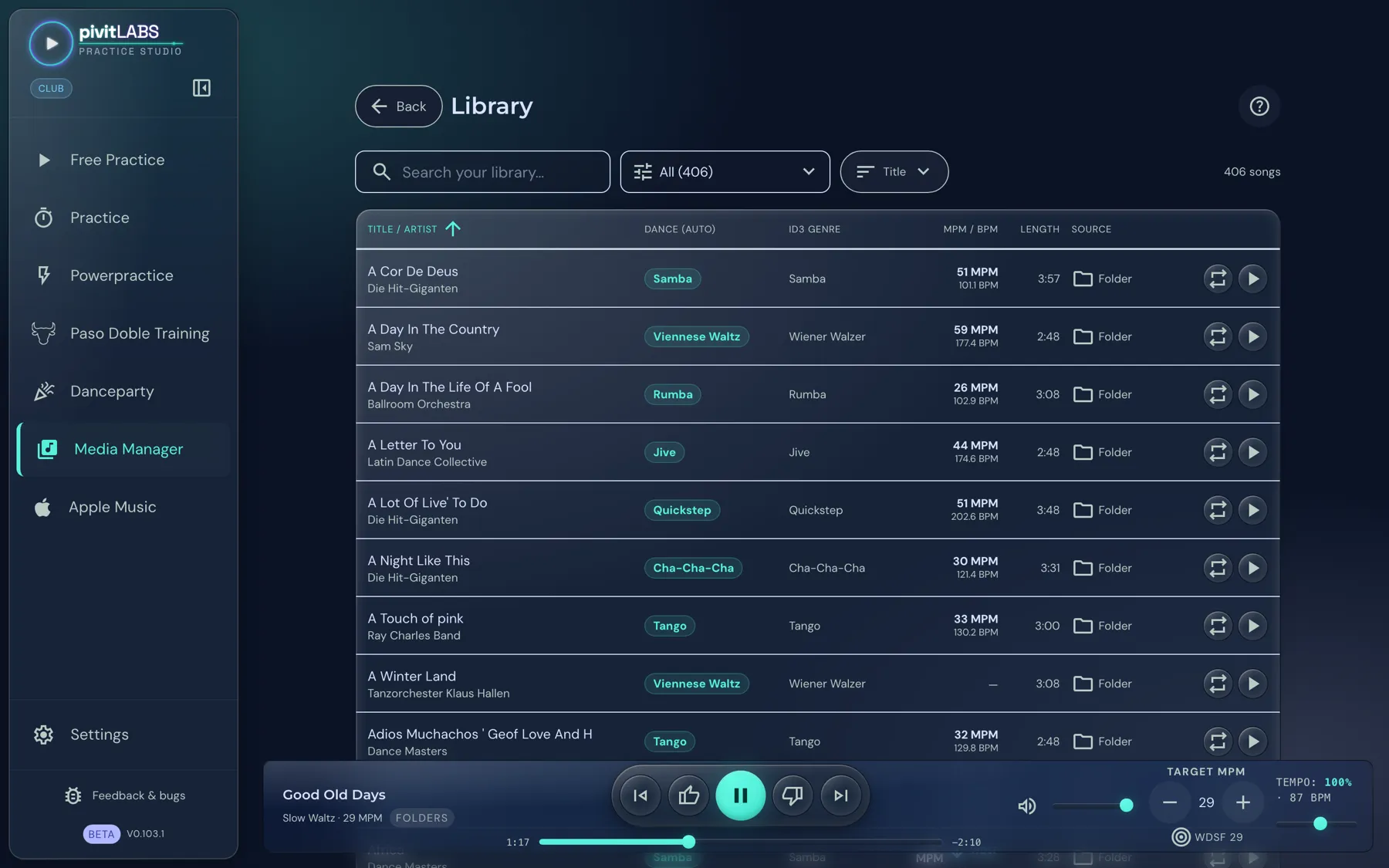Like the current song with thumbs up
The width and height of the screenshot is (1389, 868).
tap(688, 795)
